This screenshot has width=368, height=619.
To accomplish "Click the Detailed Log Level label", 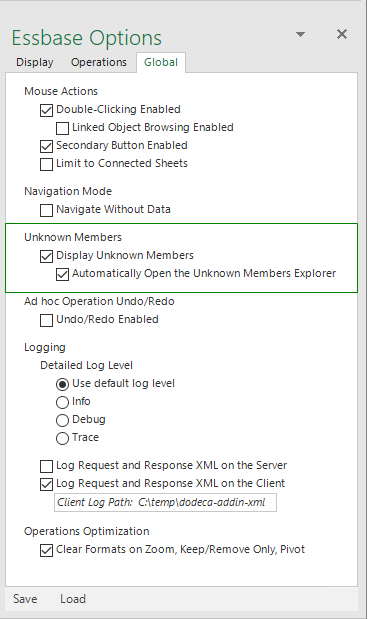I will [86, 366].
